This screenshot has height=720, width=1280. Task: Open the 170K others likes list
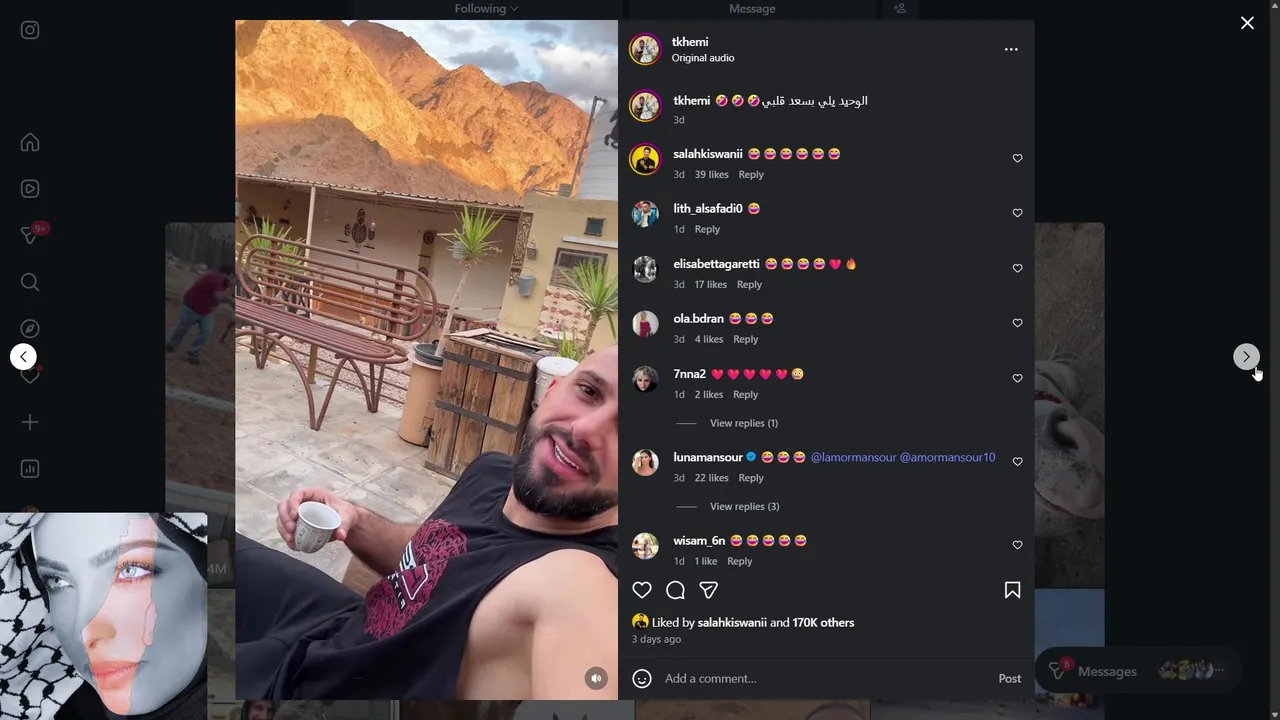coord(823,622)
